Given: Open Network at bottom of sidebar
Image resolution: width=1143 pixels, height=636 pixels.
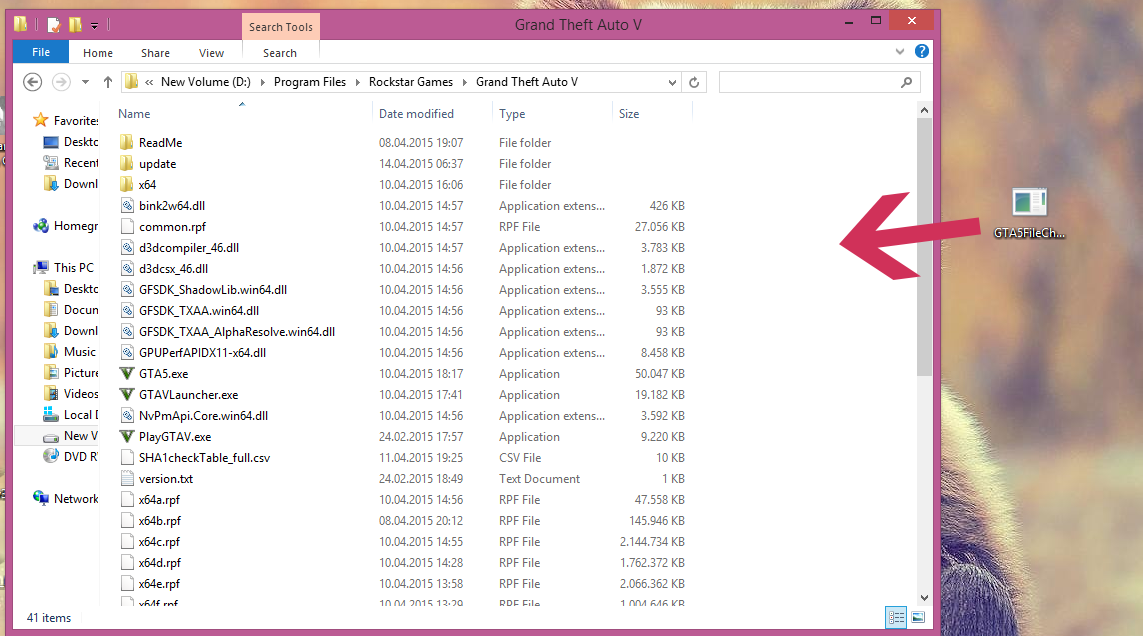Looking at the screenshot, I should point(71,497).
